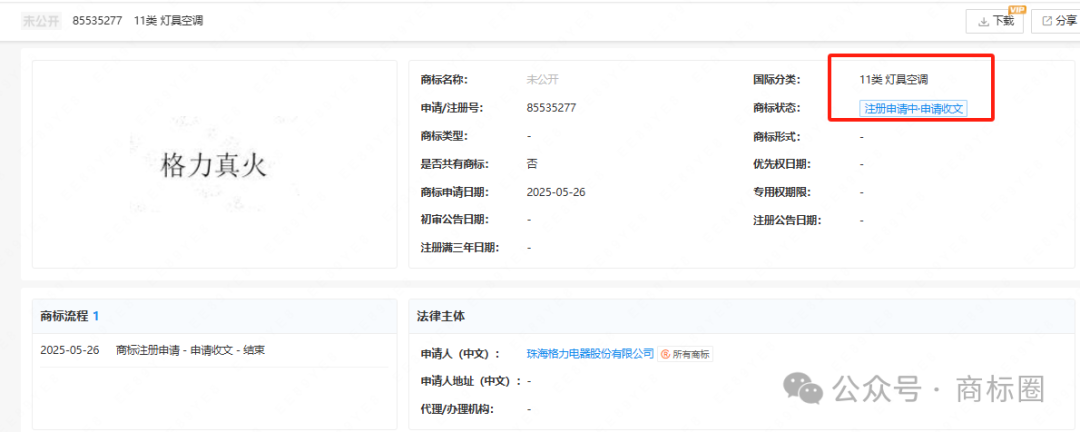Click the 所有商标 tag button

point(685,354)
